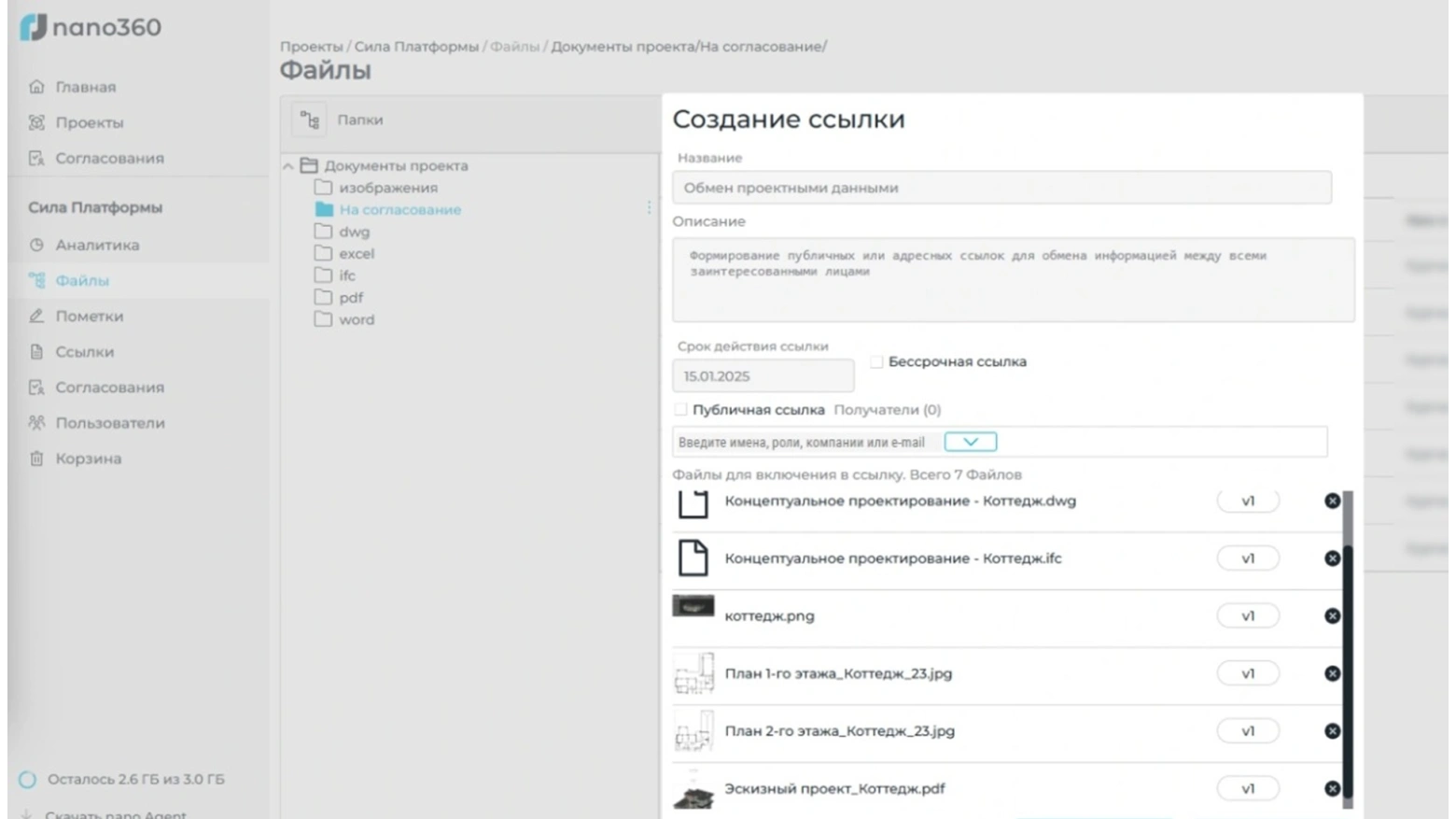Open Пользователи in the sidebar menu
Screen dimensions: 1456x819
[x=109, y=423]
